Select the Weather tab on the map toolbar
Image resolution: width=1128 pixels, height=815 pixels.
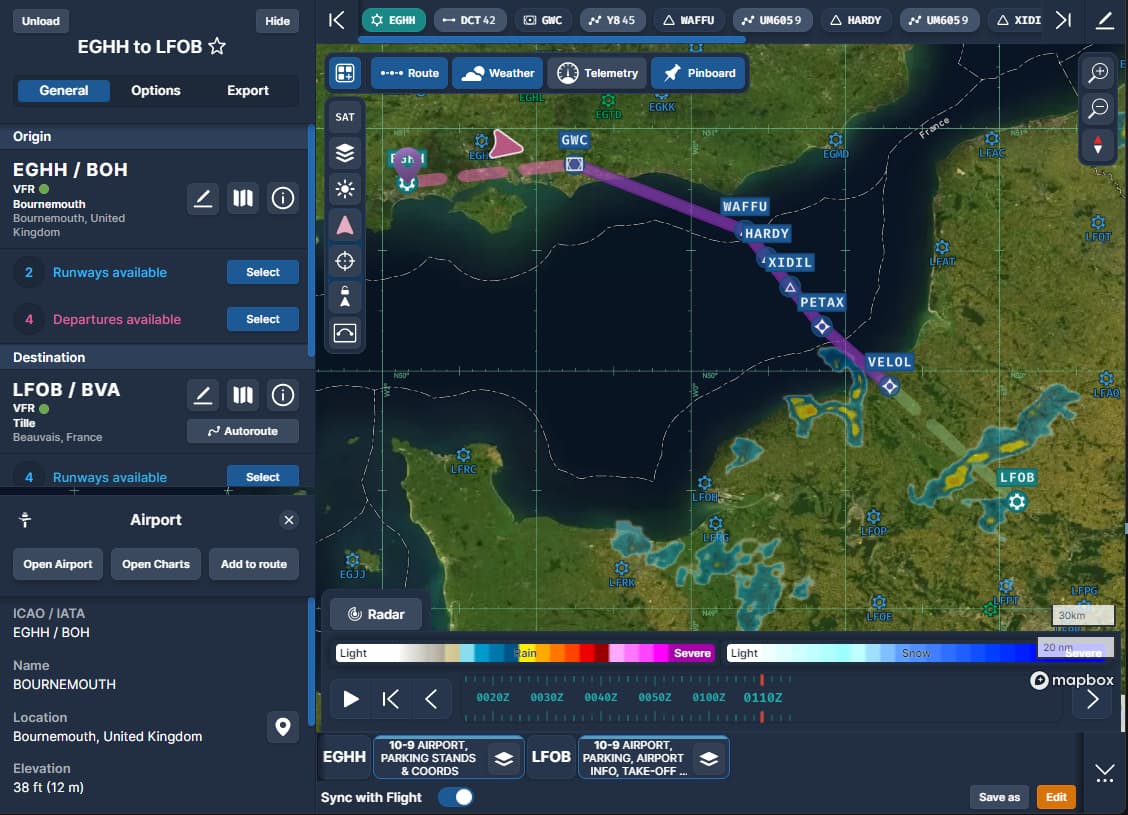[497, 72]
